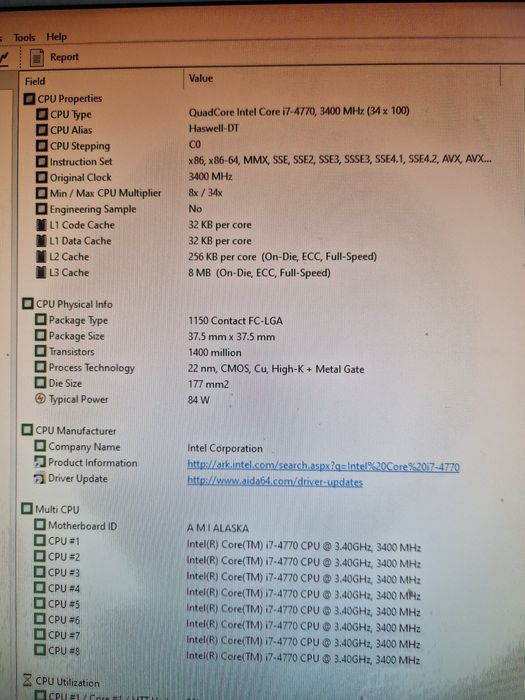Click the L2 Cache chip icon

(41, 257)
